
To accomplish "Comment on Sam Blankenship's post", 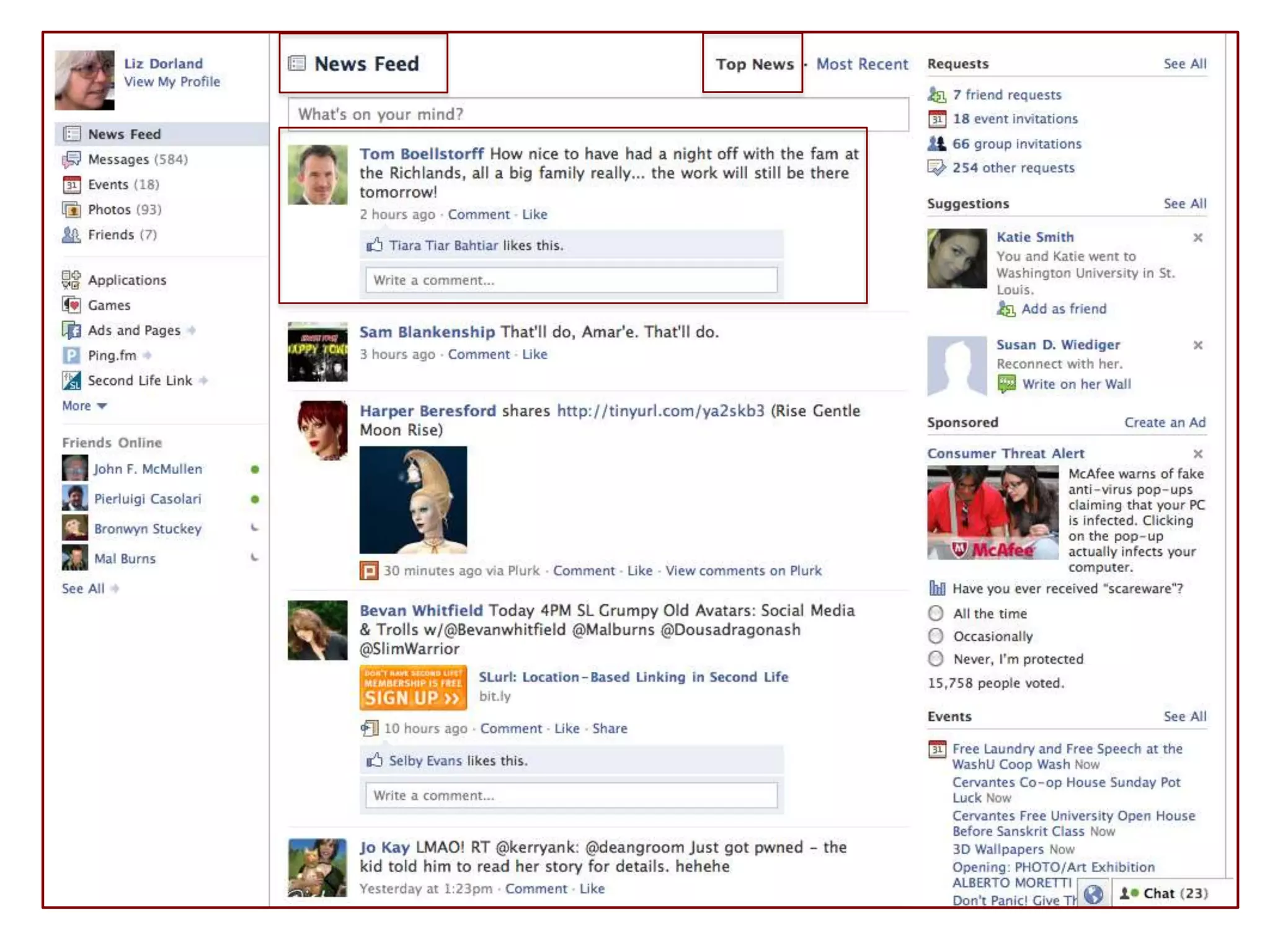I will tap(479, 355).
